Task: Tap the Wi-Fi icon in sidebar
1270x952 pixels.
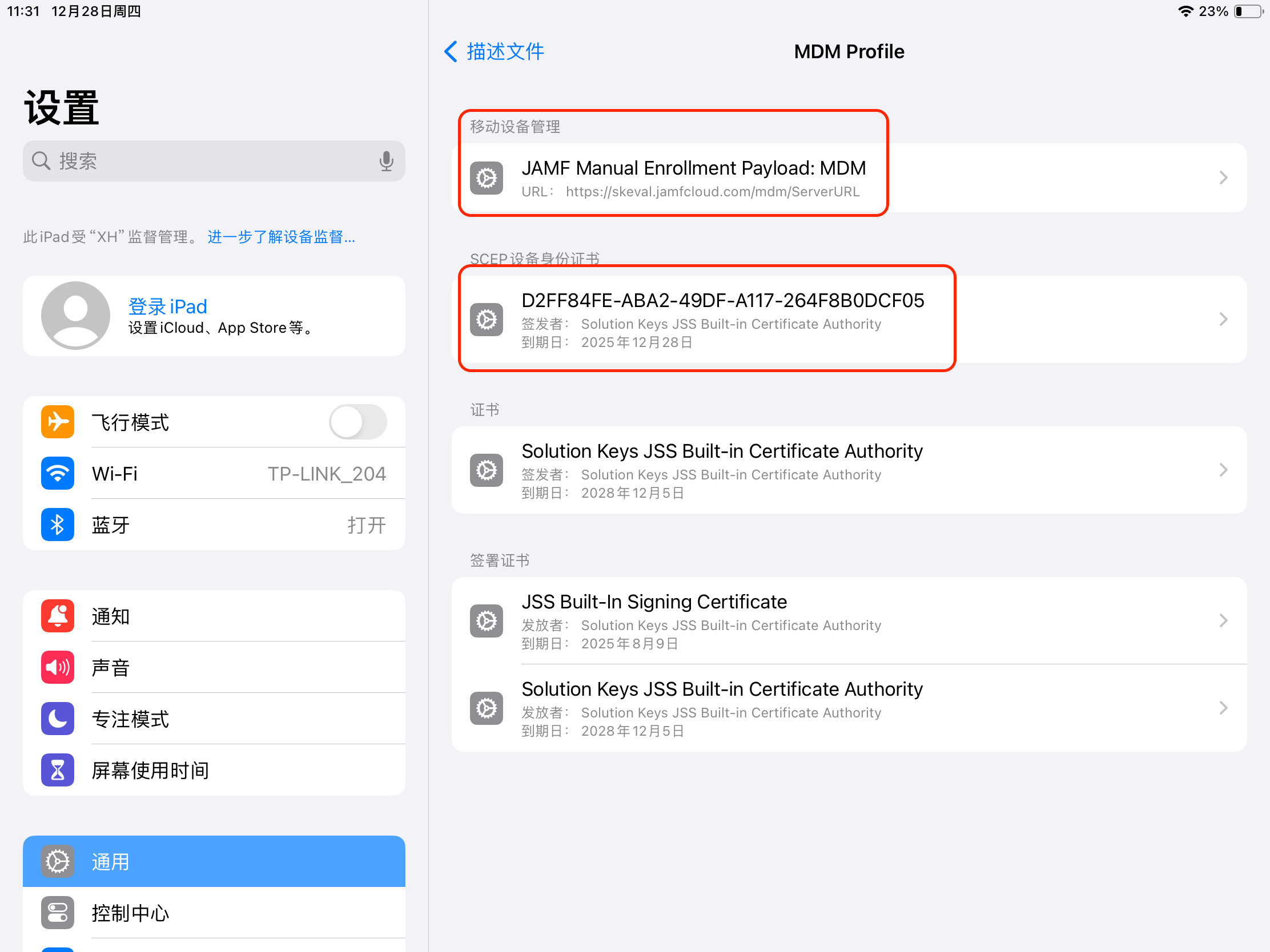Action: [58, 473]
